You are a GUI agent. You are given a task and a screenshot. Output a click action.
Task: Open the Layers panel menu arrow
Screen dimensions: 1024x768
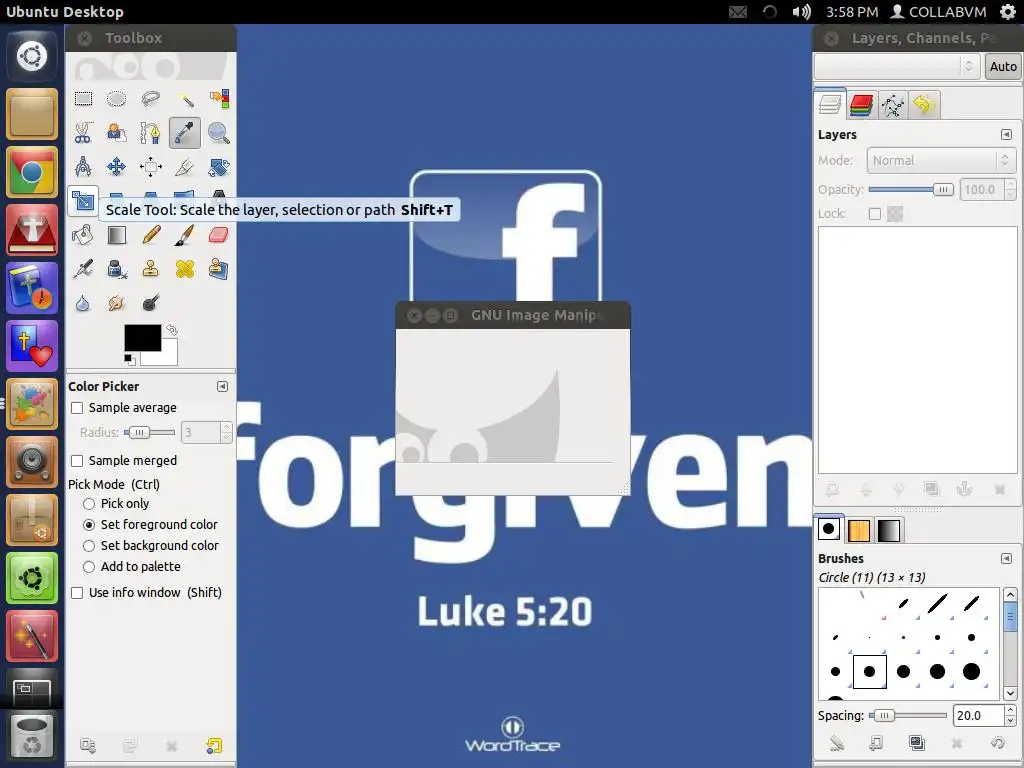pos(1006,135)
